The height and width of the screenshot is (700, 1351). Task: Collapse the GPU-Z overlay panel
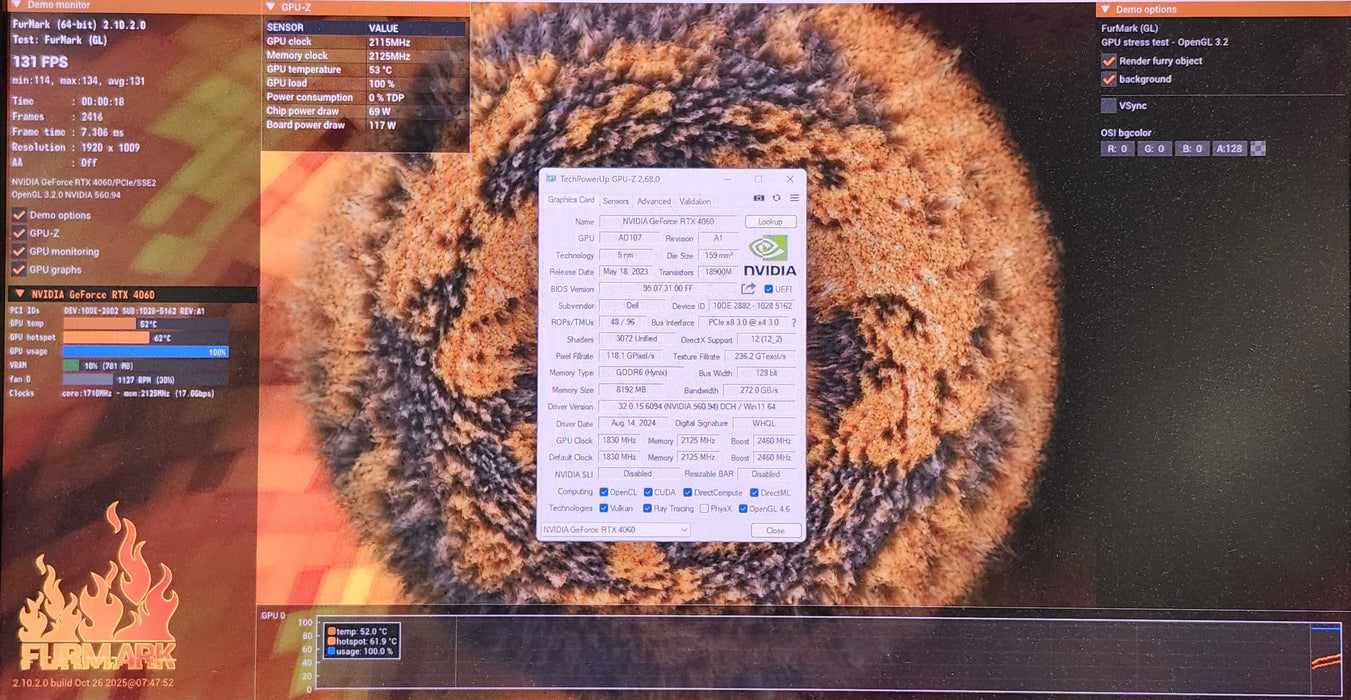(271, 8)
